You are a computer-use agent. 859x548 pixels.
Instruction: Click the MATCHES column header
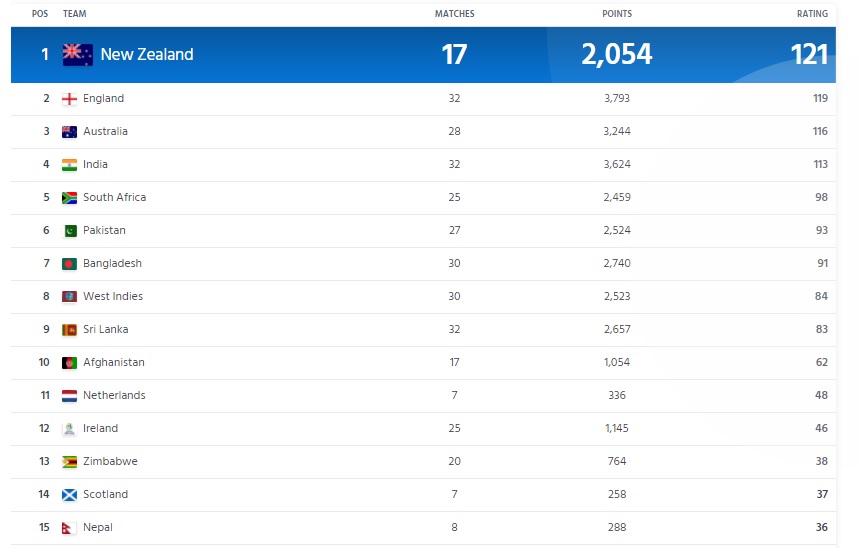click(x=455, y=14)
